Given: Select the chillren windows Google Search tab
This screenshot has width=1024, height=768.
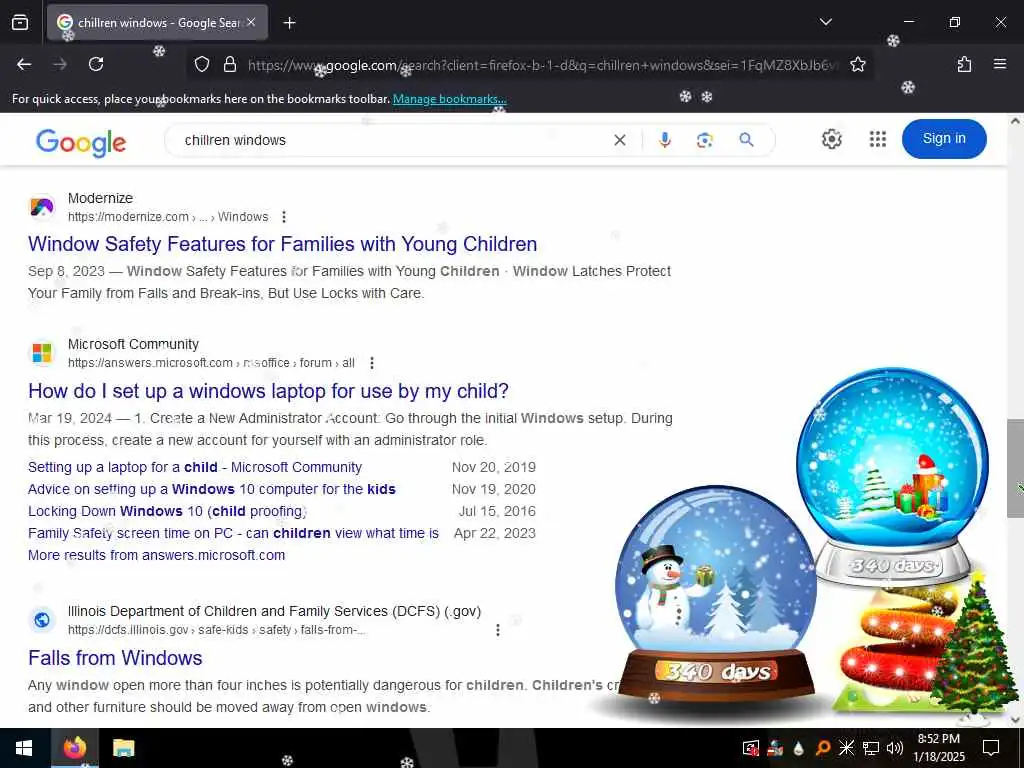Looking at the screenshot, I should tap(157, 22).
